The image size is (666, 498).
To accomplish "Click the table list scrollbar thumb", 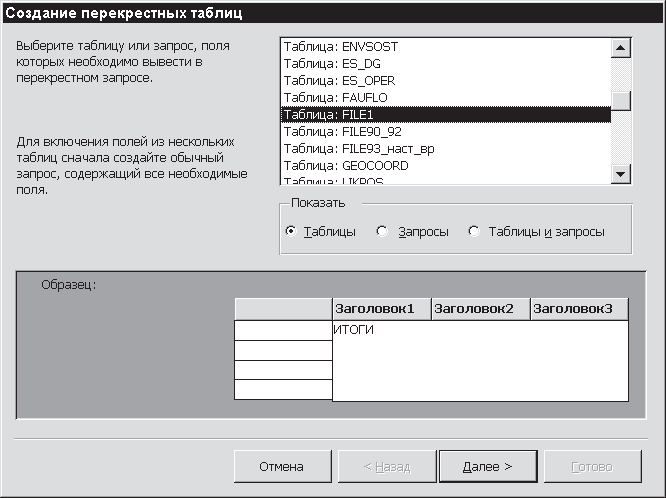I will point(621,100).
